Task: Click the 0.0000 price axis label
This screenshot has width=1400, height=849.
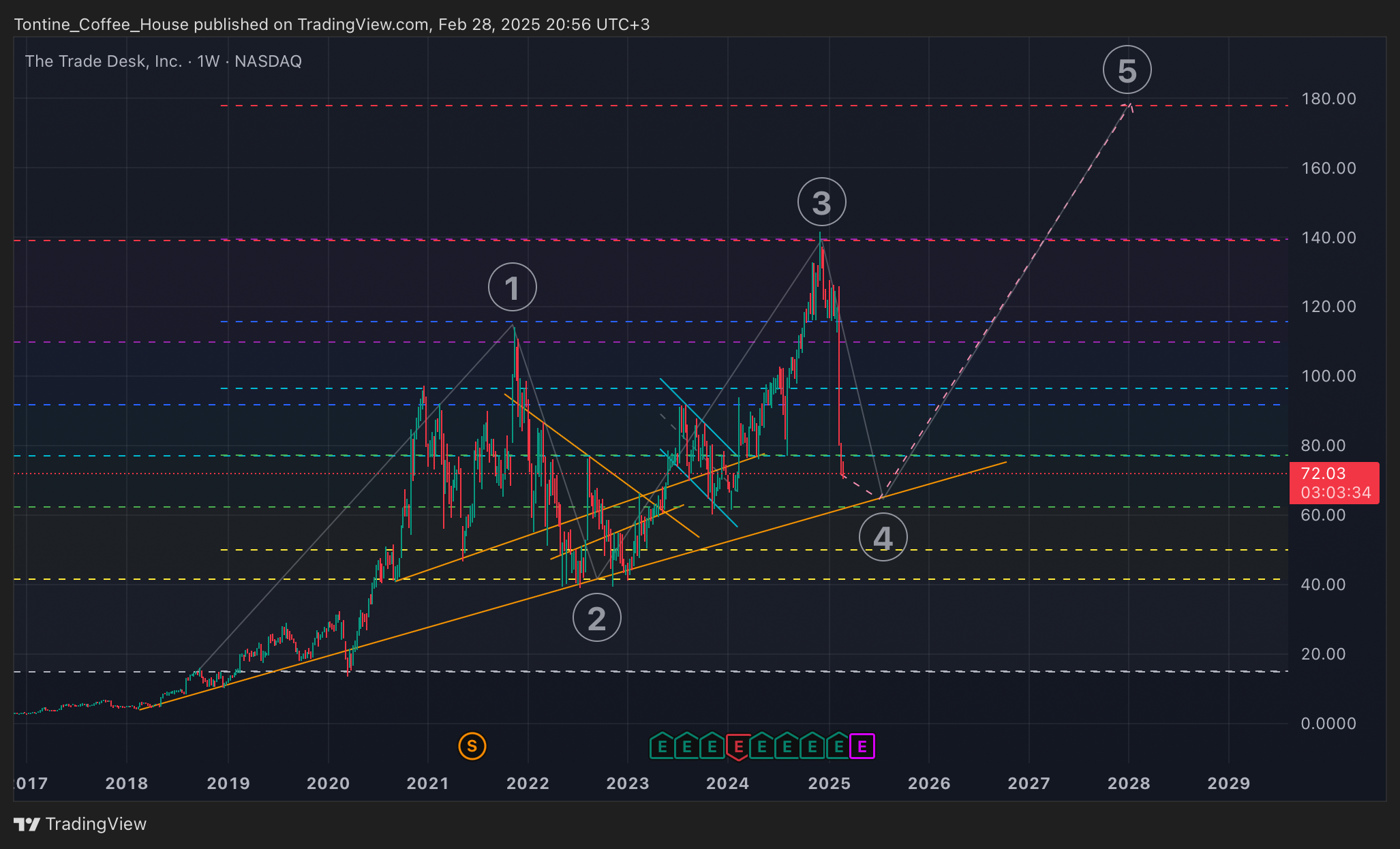Action: pos(1328,724)
